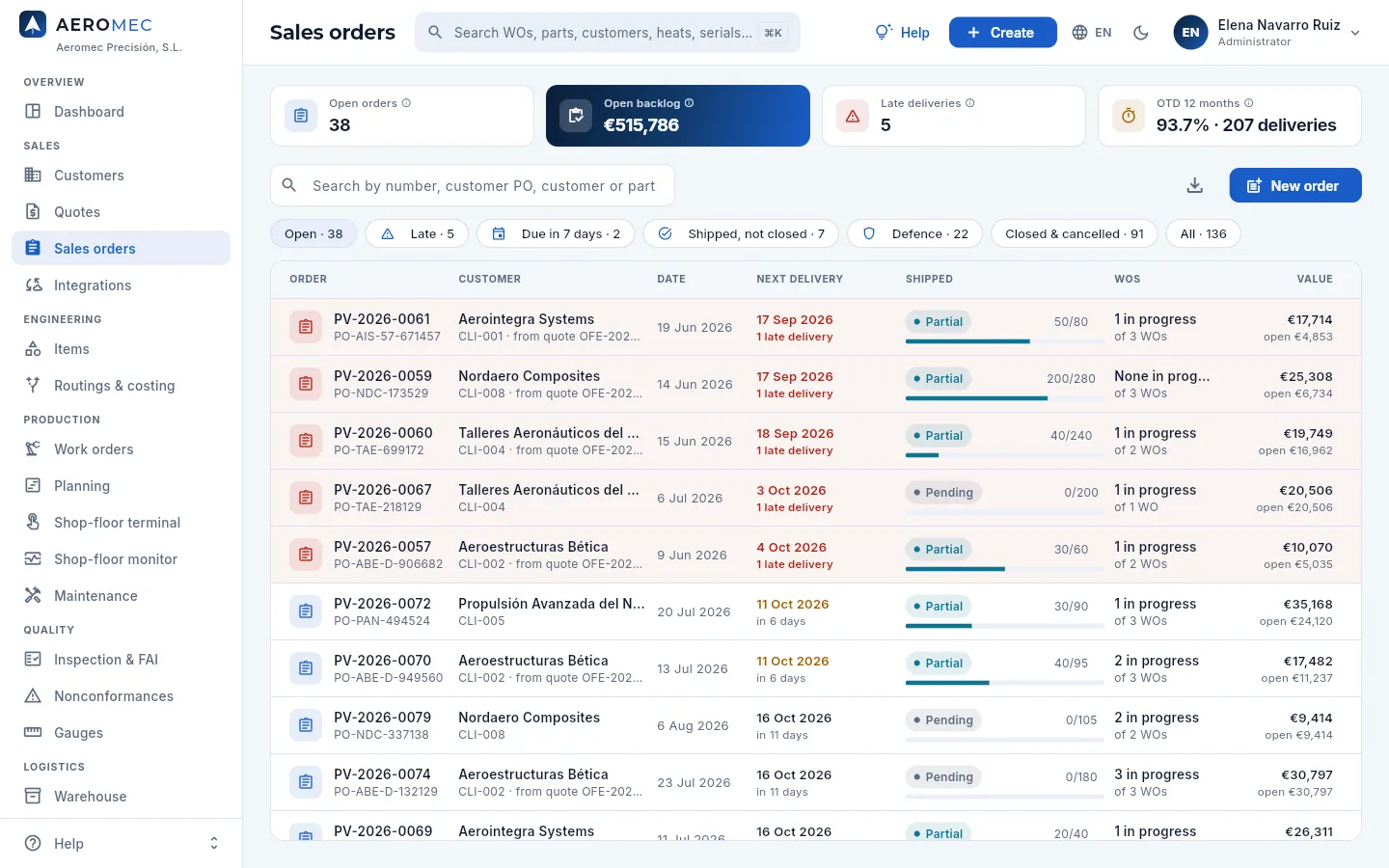Select the Open · 38 filter
Screen dimensions: 1389x868
pyautogui.click(x=313, y=233)
